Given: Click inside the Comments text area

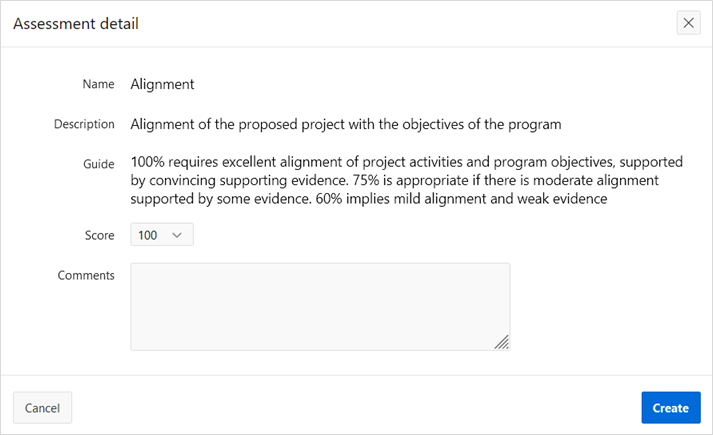Looking at the screenshot, I should point(320,306).
